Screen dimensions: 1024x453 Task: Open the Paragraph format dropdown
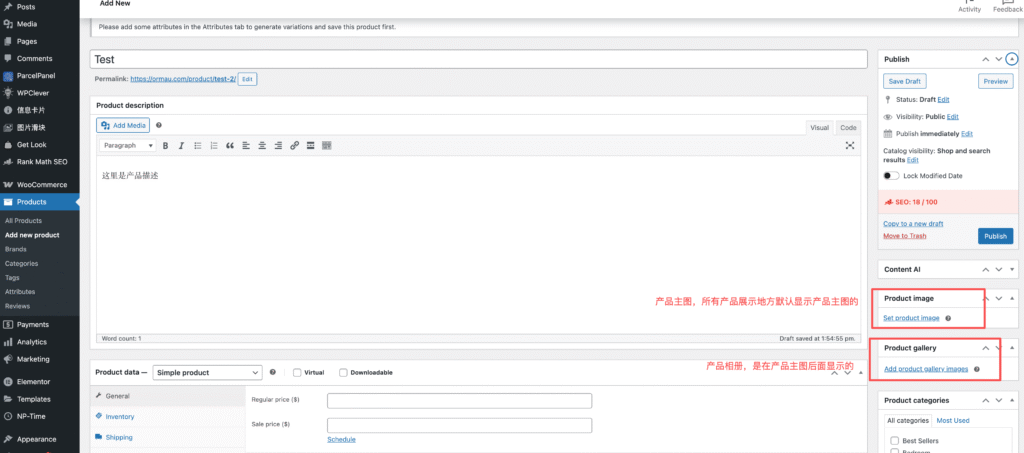[x=128, y=146]
